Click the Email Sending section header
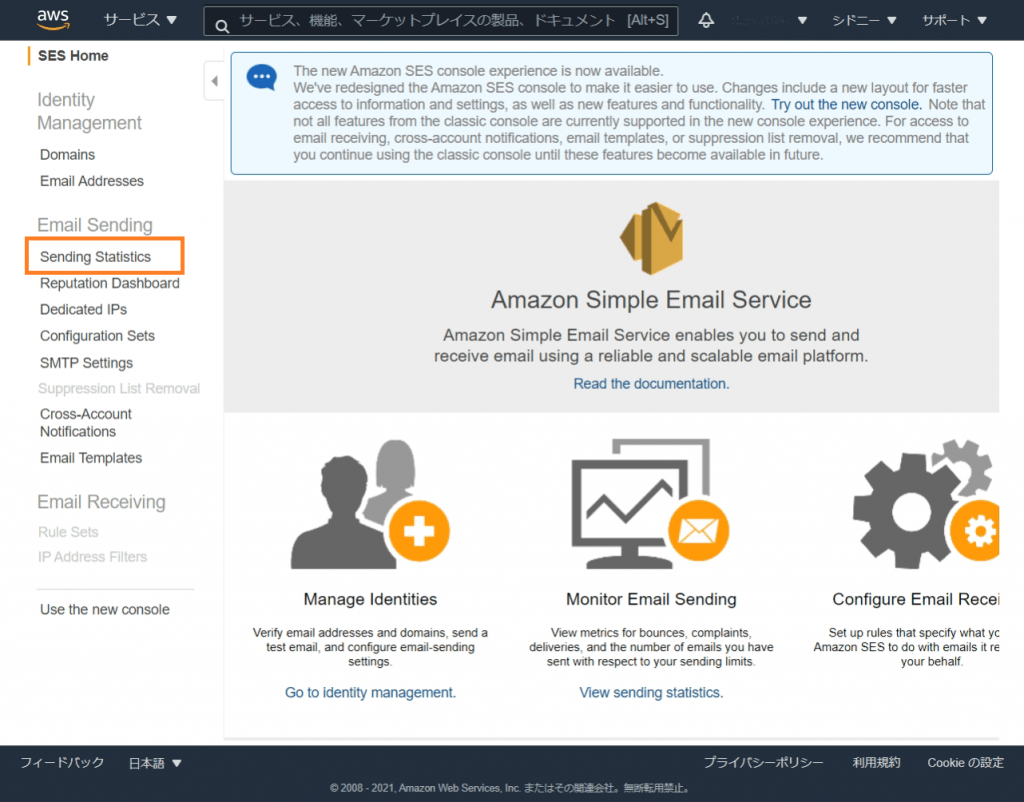The width and height of the screenshot is (1024, 802). (x=95, y=225)
